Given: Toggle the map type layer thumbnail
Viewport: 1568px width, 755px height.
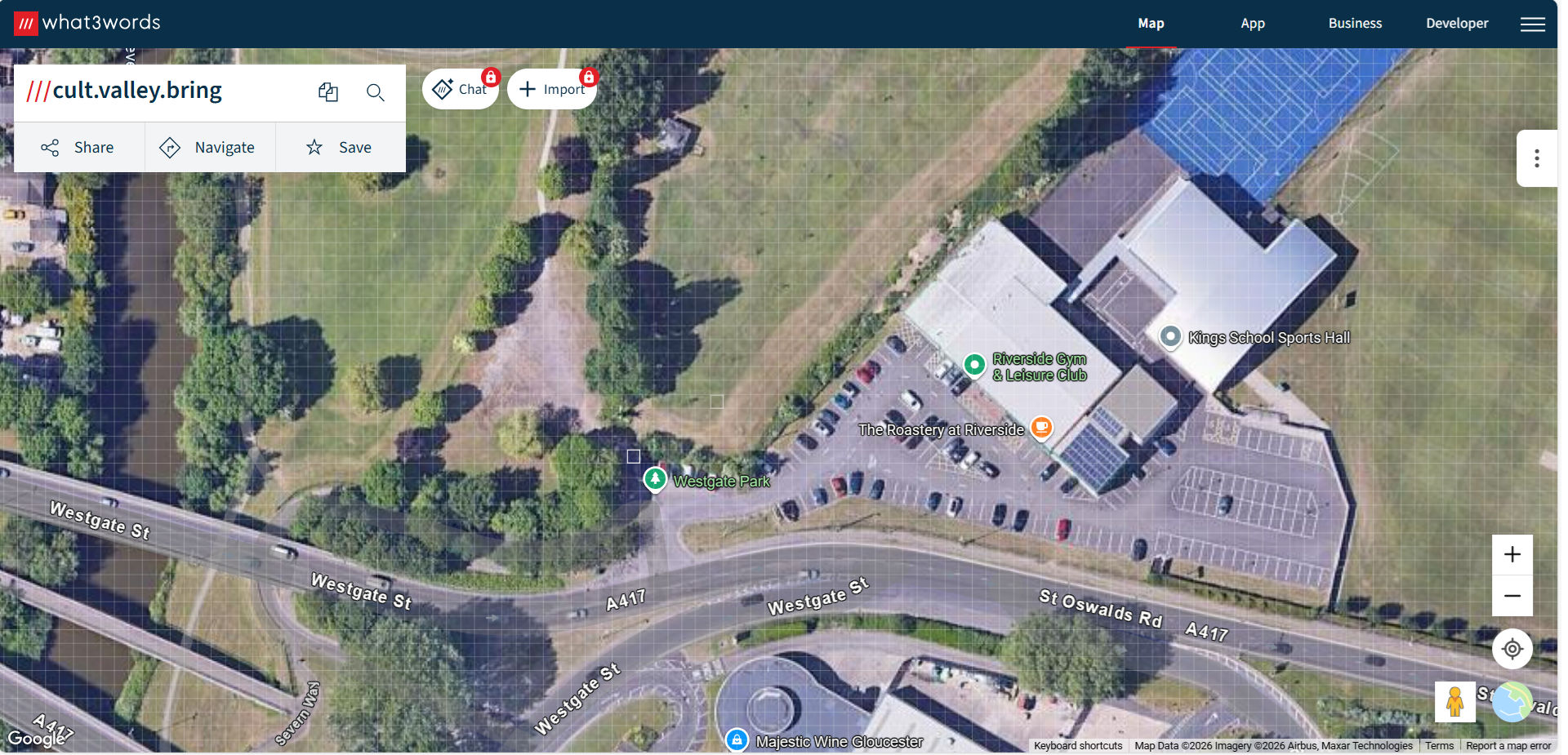Looking at the screenshot, I should 1512,702.
